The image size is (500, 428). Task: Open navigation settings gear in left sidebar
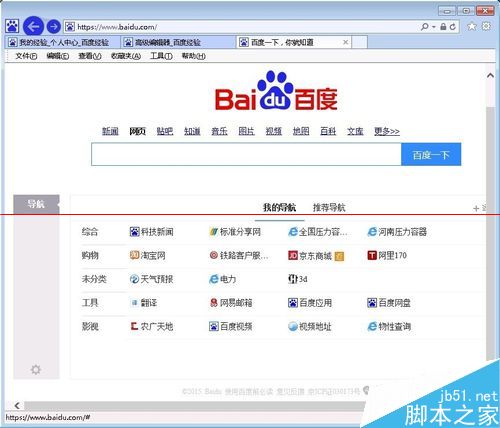(36, 369)
